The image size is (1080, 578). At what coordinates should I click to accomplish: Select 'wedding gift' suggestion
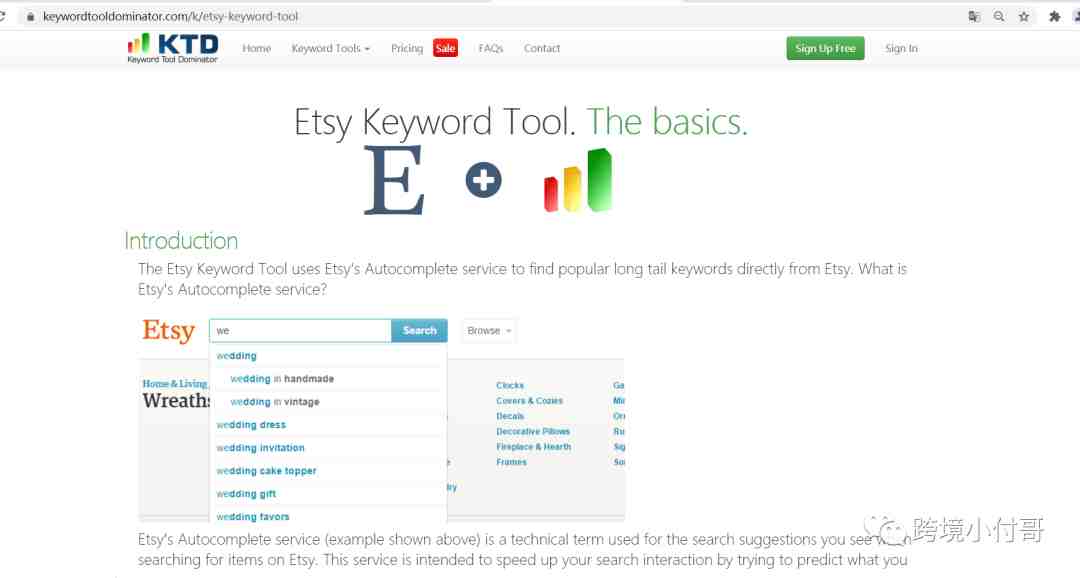[x=246, y=494]
